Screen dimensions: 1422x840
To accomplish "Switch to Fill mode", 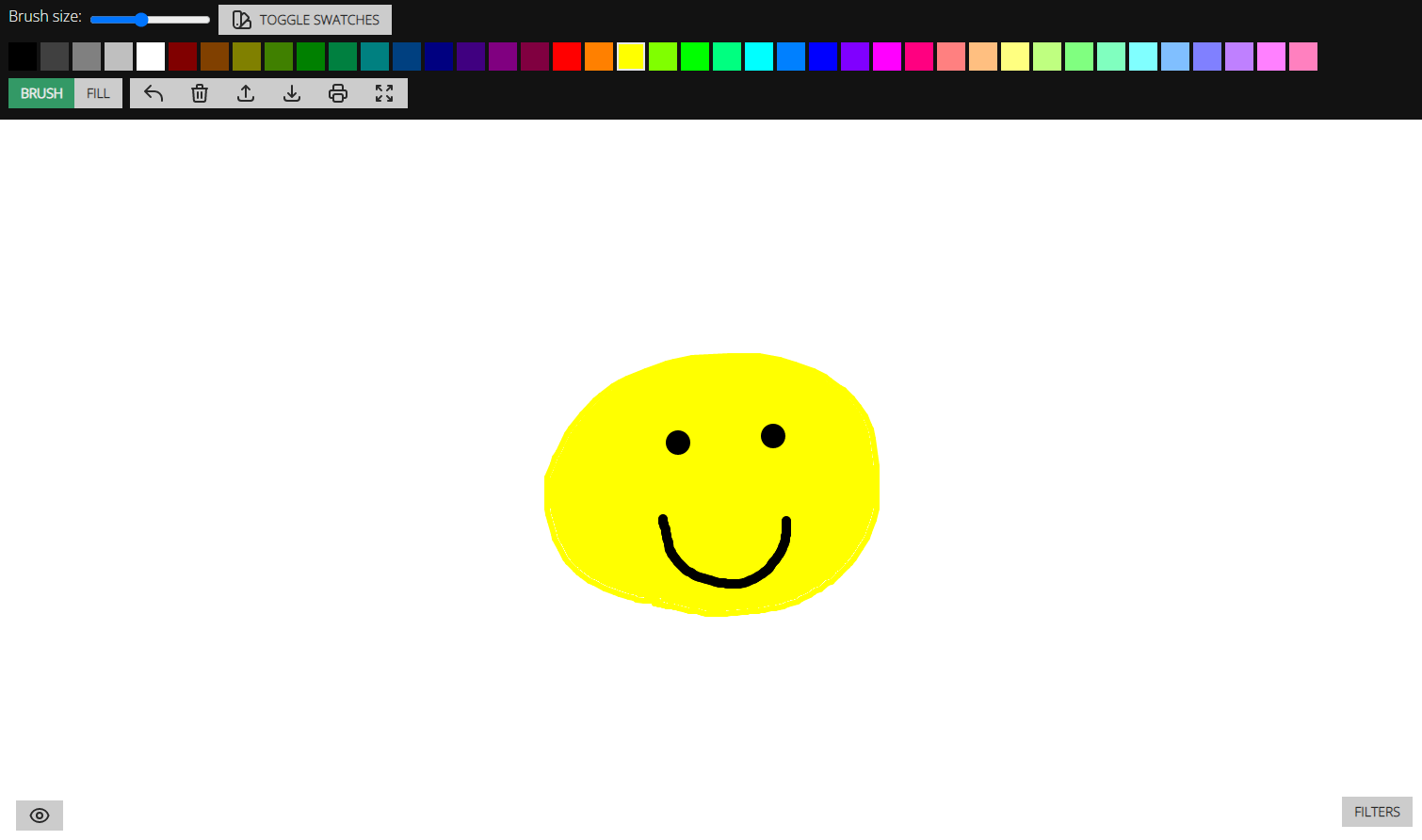I will coord(98,92).
